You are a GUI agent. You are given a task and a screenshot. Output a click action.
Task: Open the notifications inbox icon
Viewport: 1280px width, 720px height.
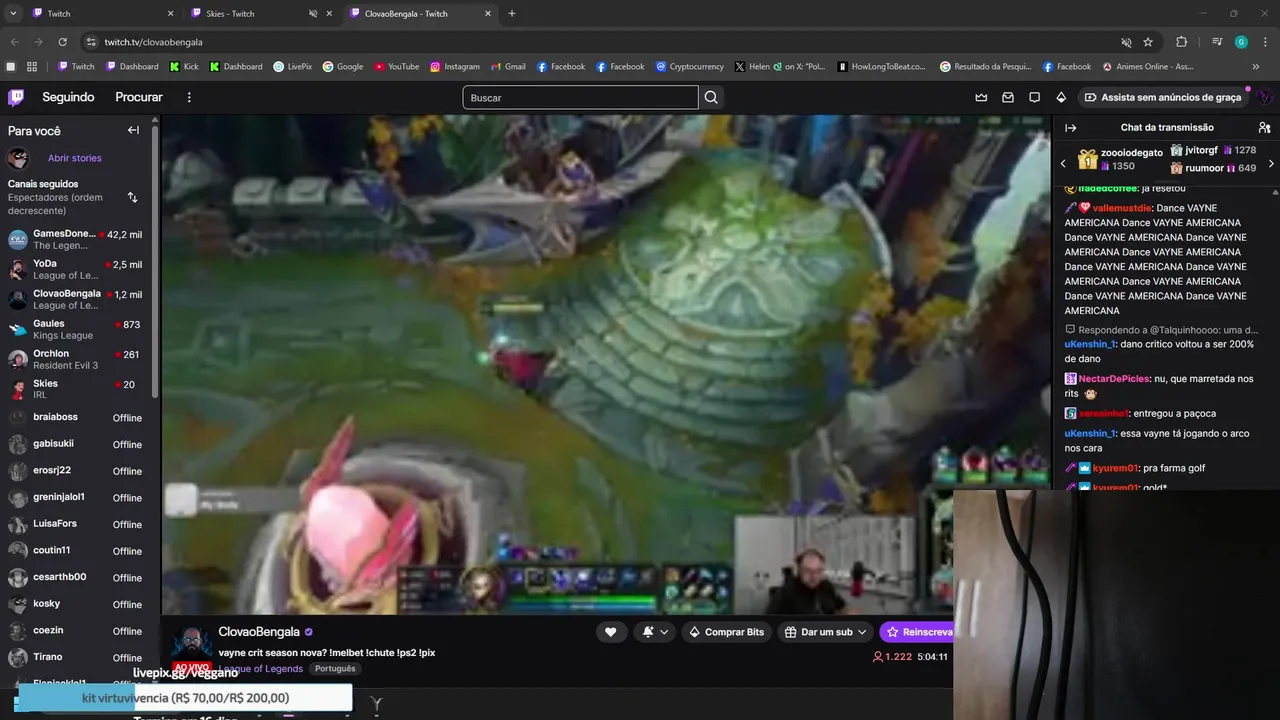pyautogui.click(x=1008, y=97)
